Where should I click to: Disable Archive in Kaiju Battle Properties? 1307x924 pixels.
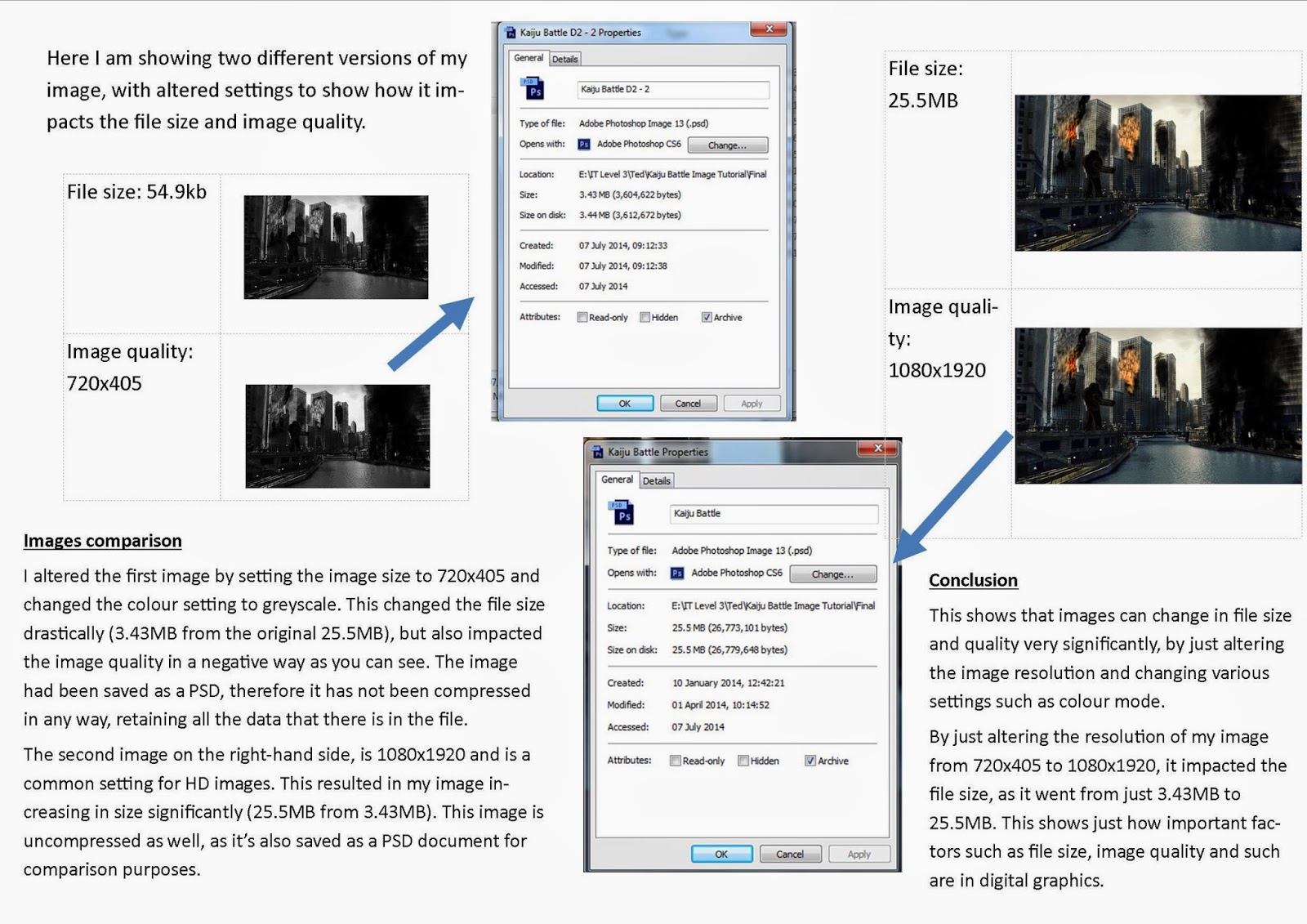pos(810,761)
